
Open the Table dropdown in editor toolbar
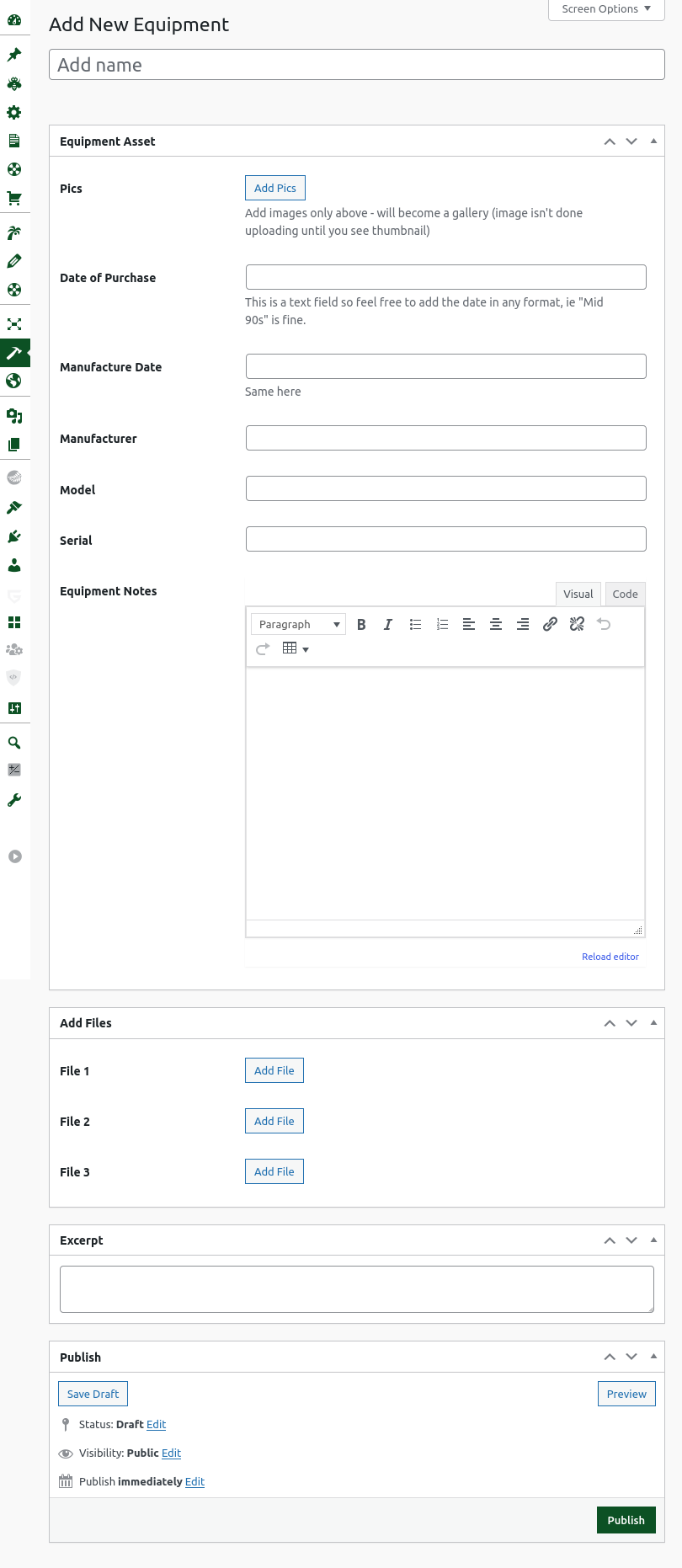(x=296, y=648)
